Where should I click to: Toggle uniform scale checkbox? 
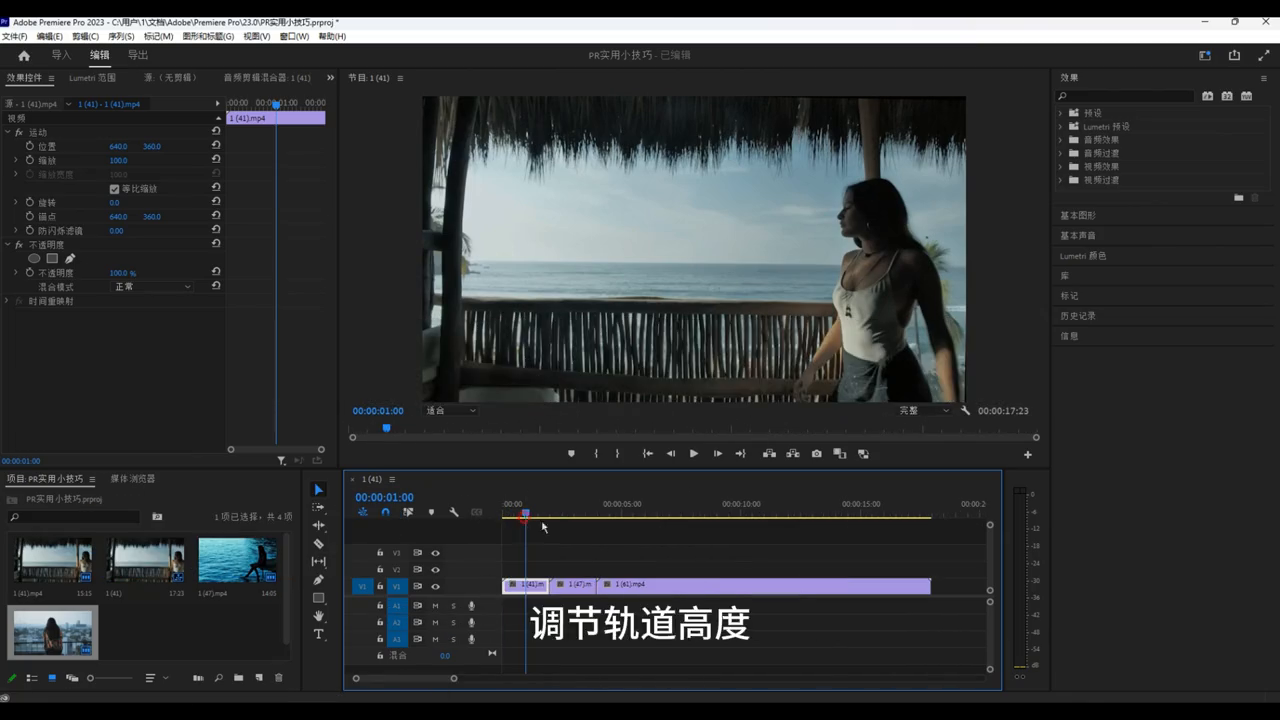point(114,189)
